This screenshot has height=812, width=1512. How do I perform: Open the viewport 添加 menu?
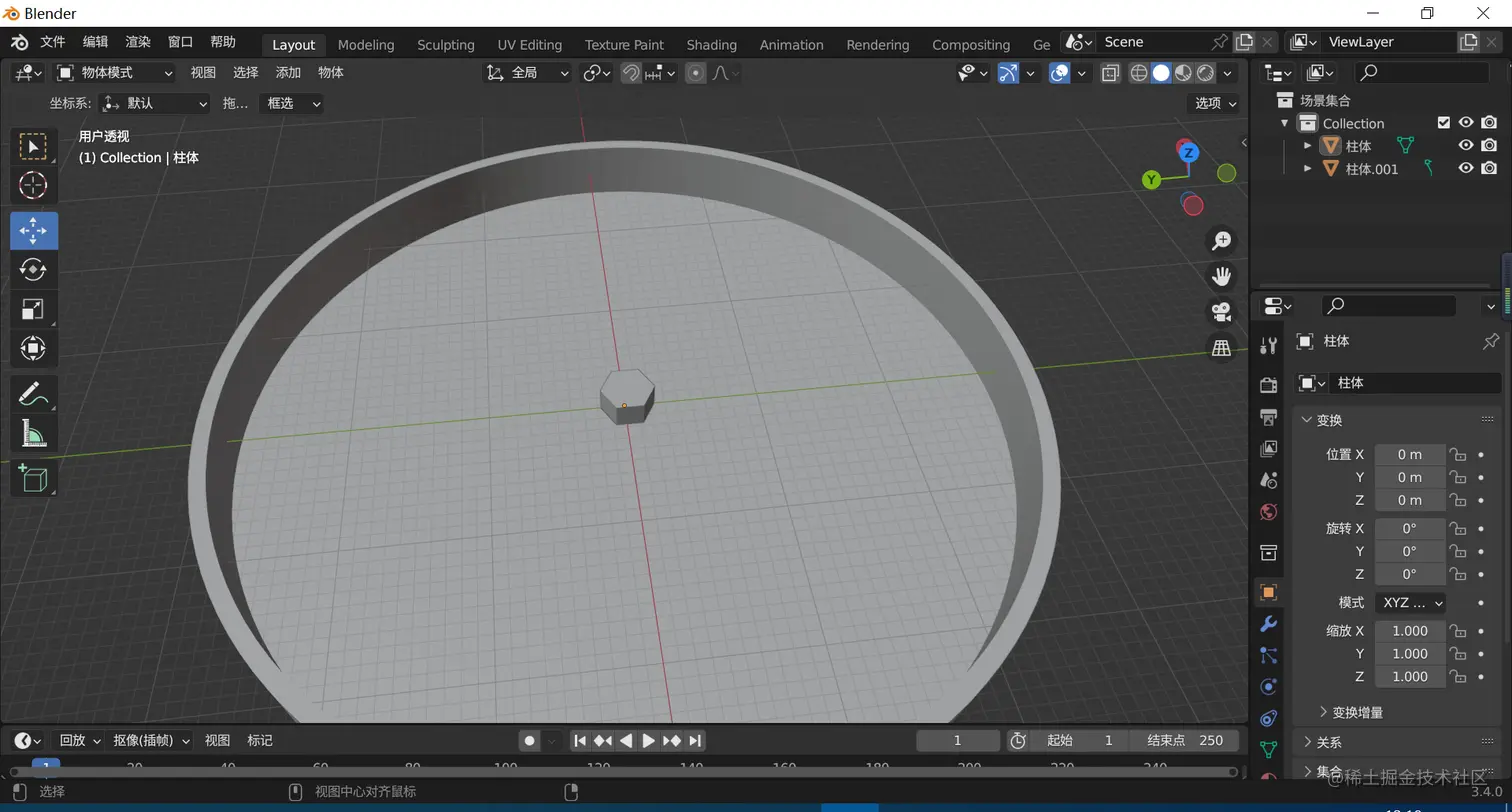(x=288, y=73)
